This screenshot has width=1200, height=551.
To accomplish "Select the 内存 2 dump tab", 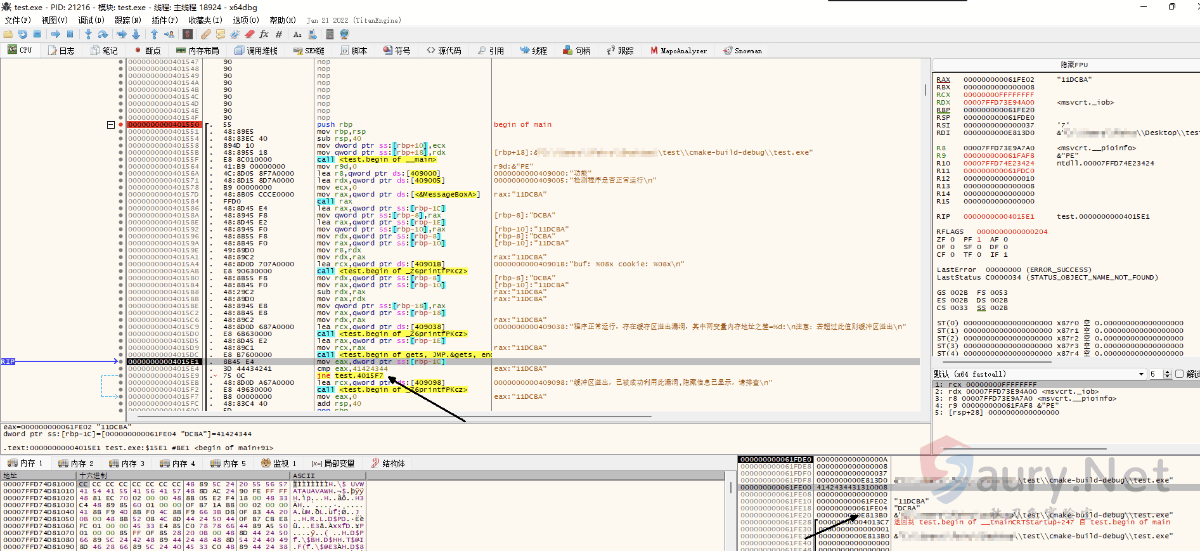I will point(77,463).
